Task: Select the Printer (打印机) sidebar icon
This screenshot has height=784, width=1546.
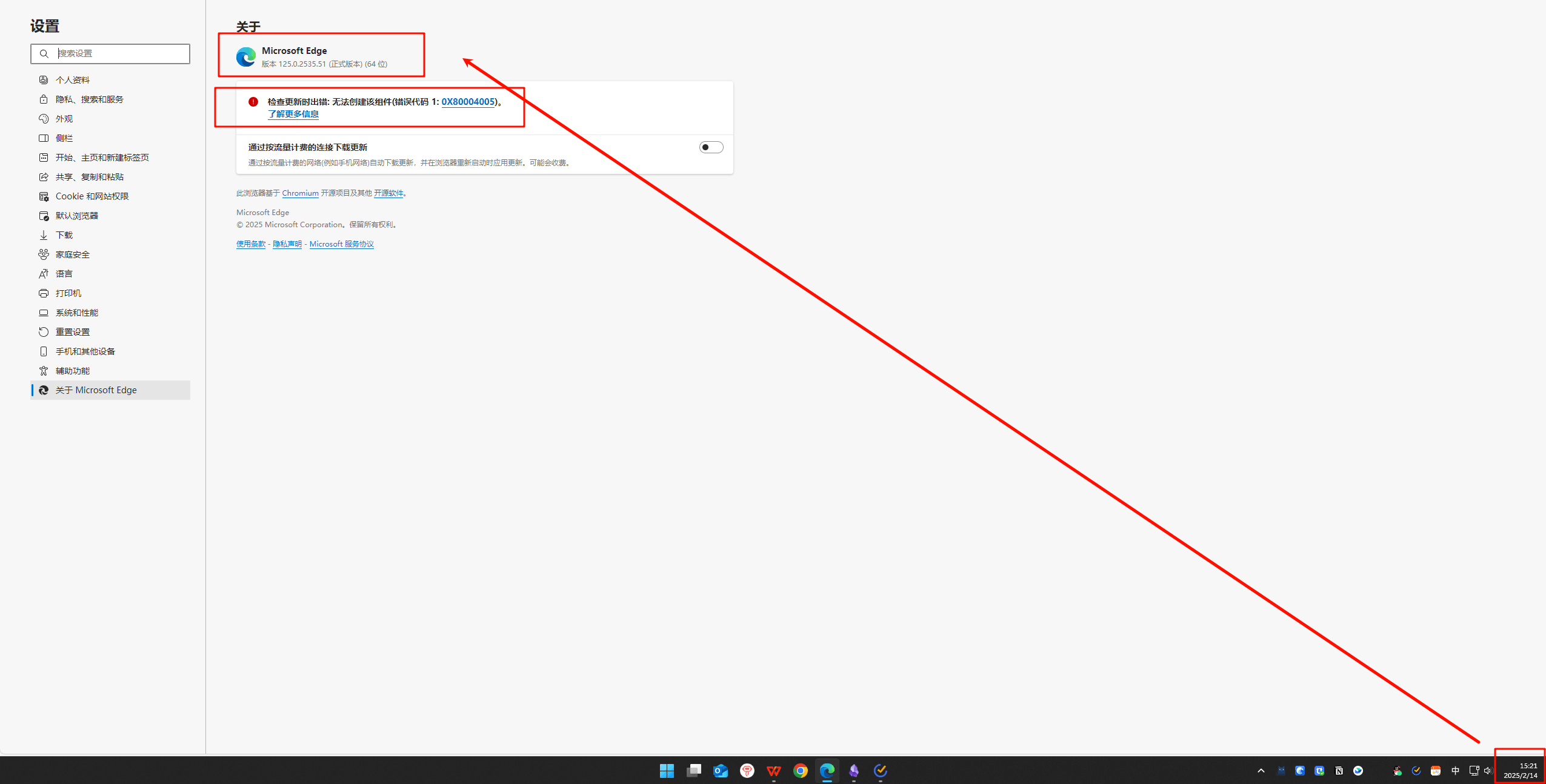Action: tap(44, 293)
